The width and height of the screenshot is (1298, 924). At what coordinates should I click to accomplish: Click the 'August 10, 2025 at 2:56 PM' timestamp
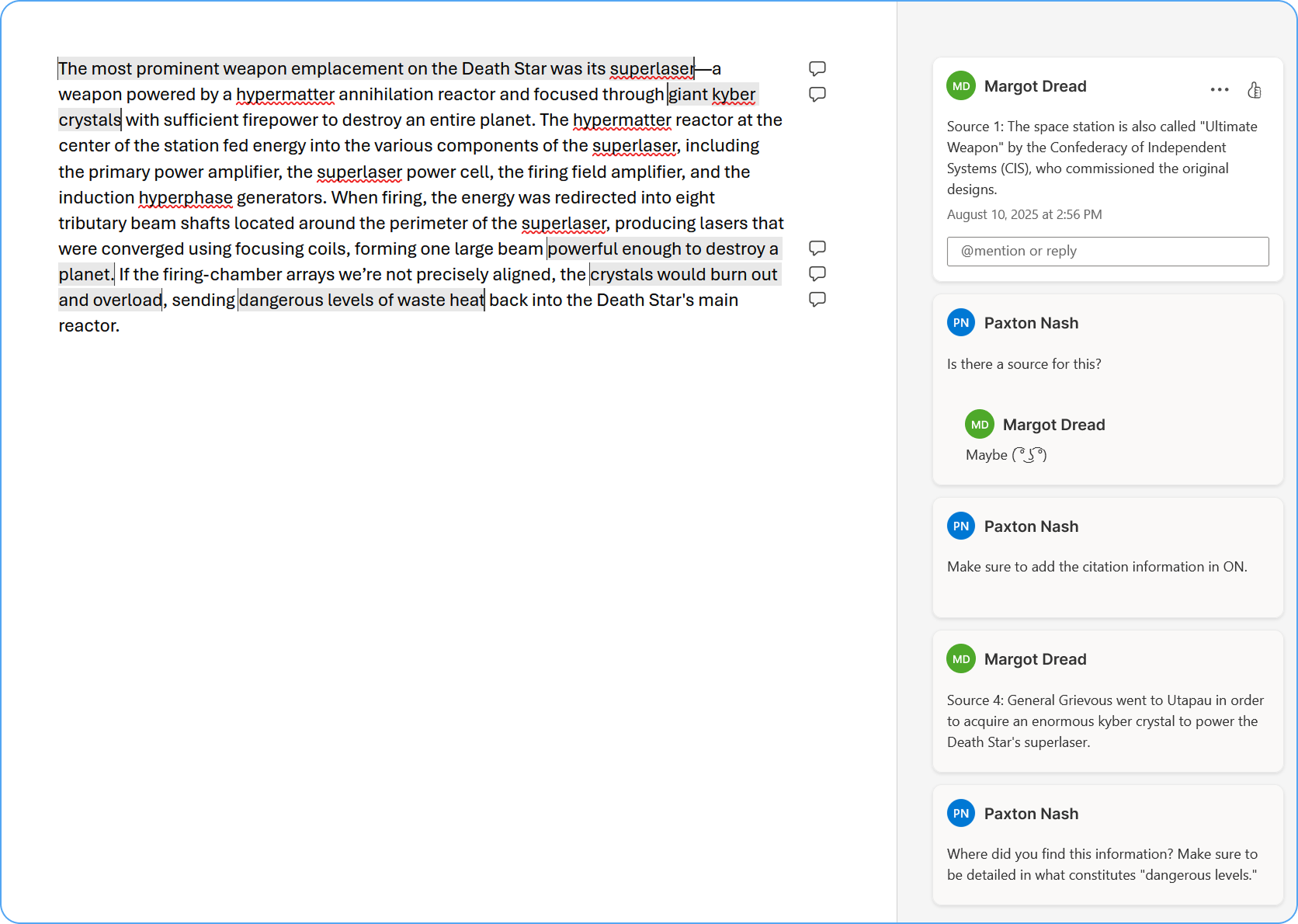1025,214
